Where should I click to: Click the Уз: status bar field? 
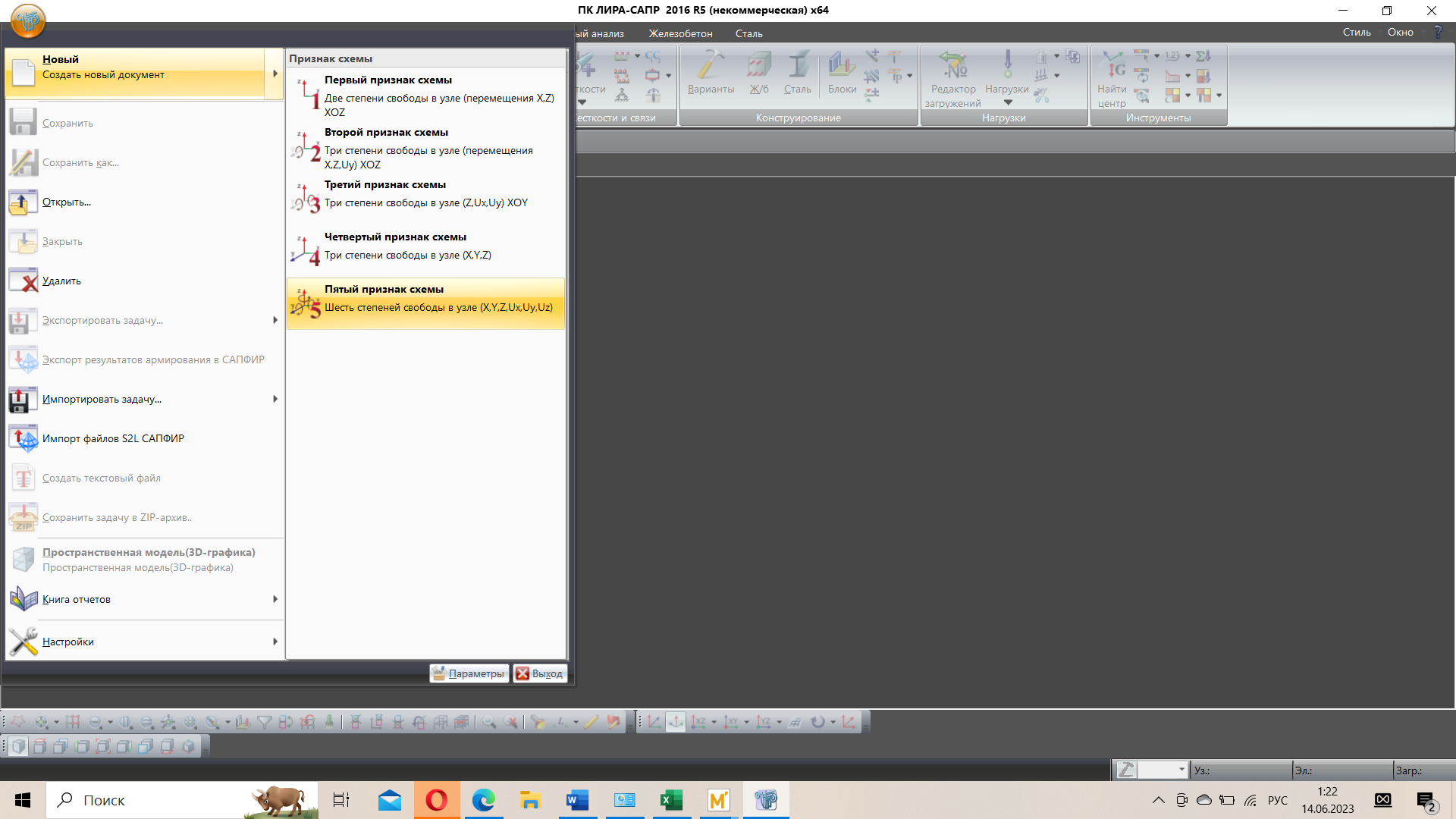click(x=1241, y=770)
